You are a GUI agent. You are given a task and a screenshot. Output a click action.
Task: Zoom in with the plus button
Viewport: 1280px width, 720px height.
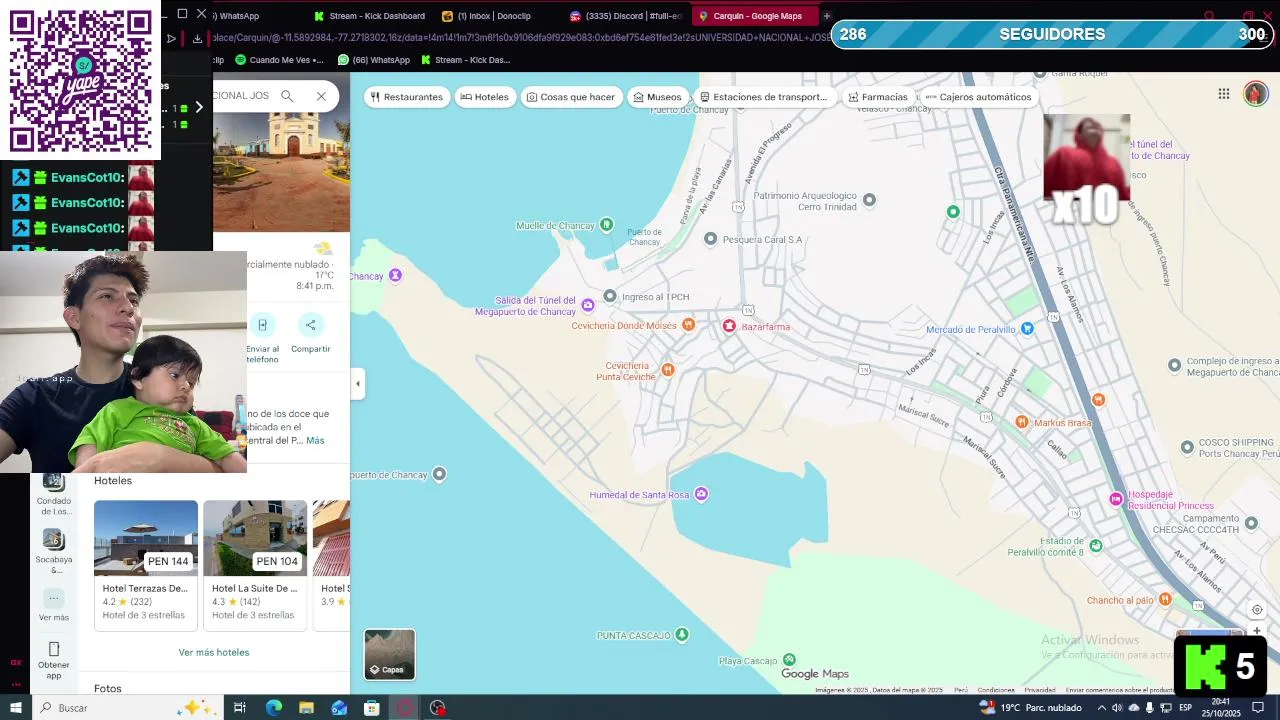pyautogui.click(x=1257, y=631)
